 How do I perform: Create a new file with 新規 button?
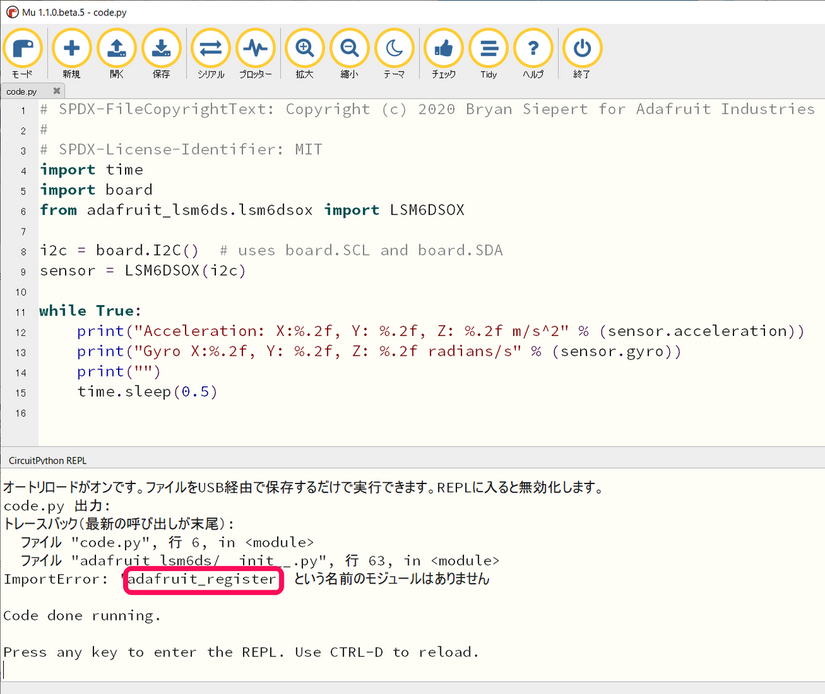pyautogui.click(x=71, y=49)
